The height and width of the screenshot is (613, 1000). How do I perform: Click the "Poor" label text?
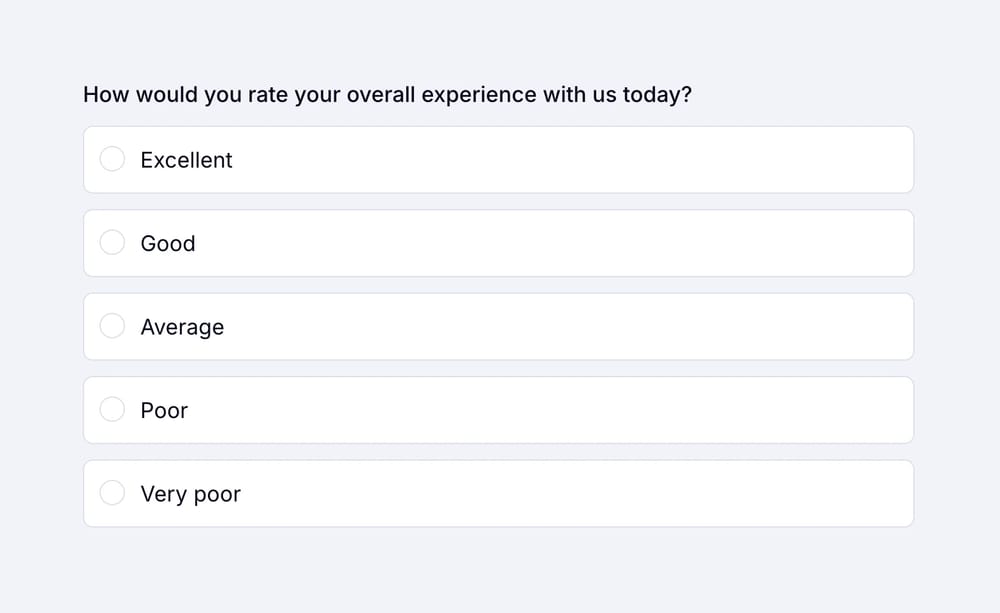pyautogui.click(x=164, y=410)
